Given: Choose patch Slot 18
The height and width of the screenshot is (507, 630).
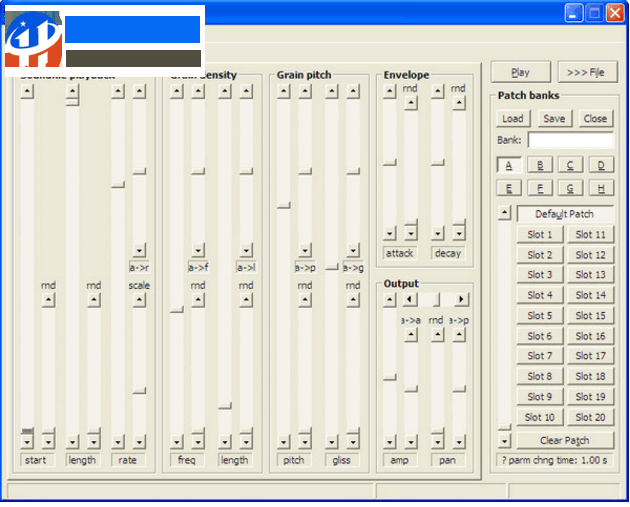Looking at the screenshot, I should (x=590, y=376).
